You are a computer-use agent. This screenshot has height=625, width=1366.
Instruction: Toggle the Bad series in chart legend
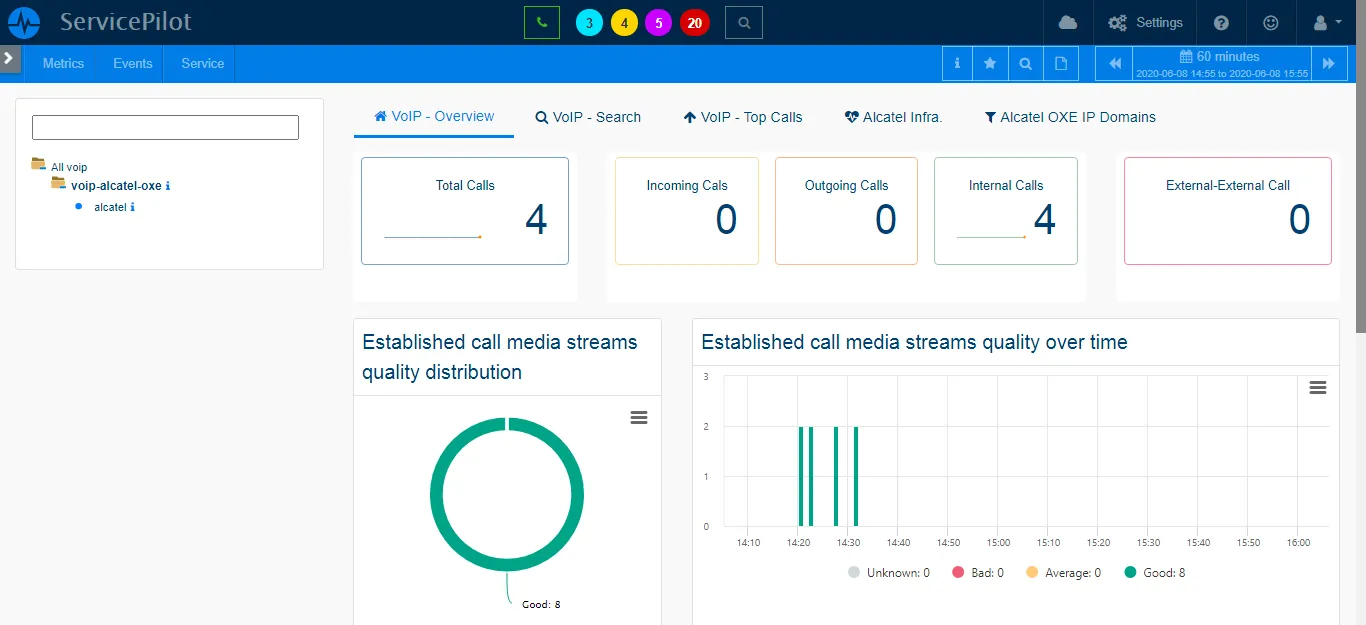click(978, 573)
